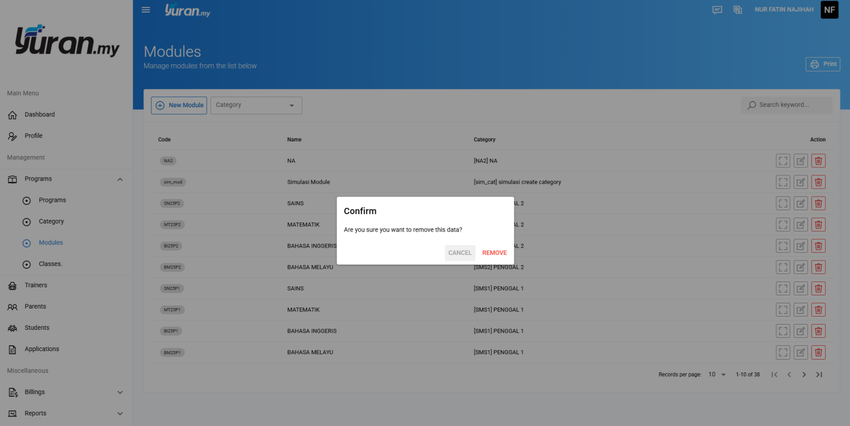
Task: Click the Category column header
Action: tap(485, 140)
